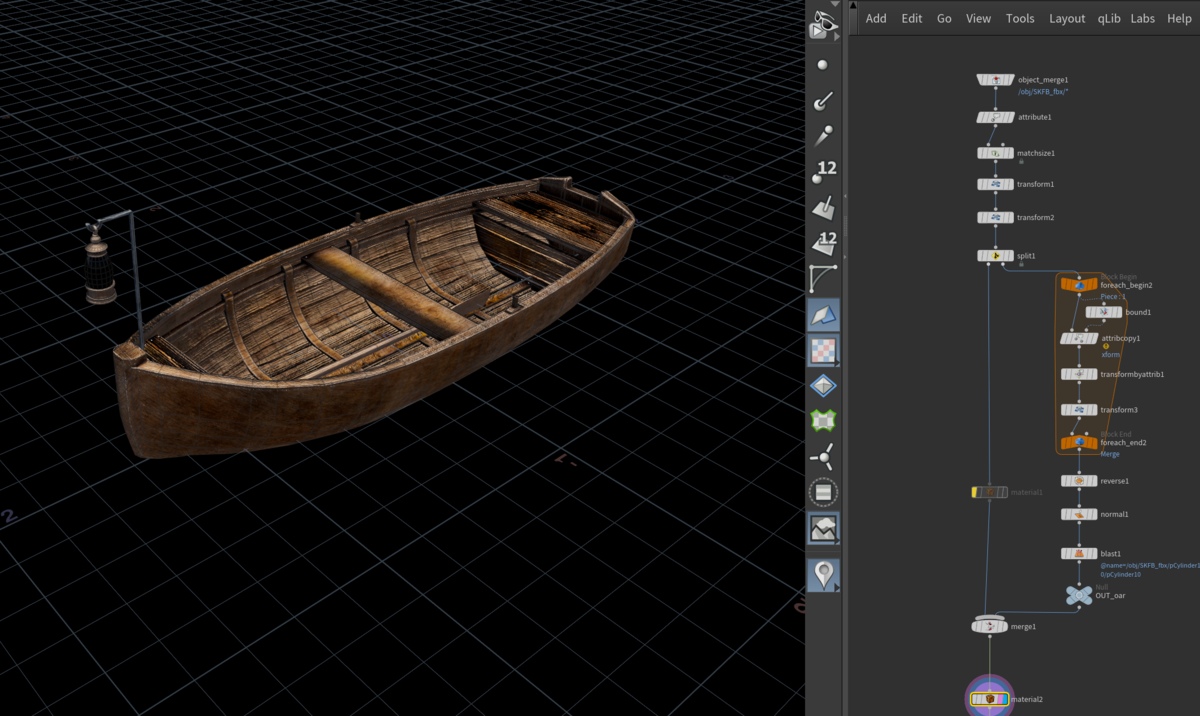Open the Labs menu

1142,18
